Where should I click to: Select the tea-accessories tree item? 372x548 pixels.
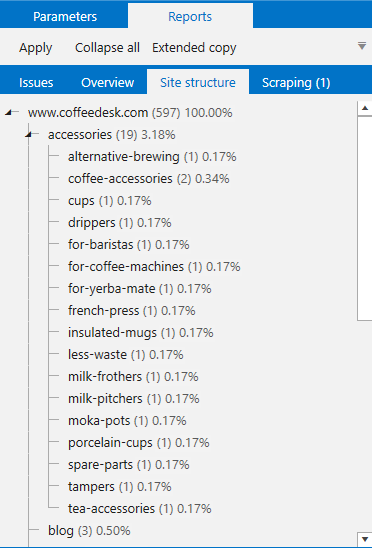[x=140, y=509]
